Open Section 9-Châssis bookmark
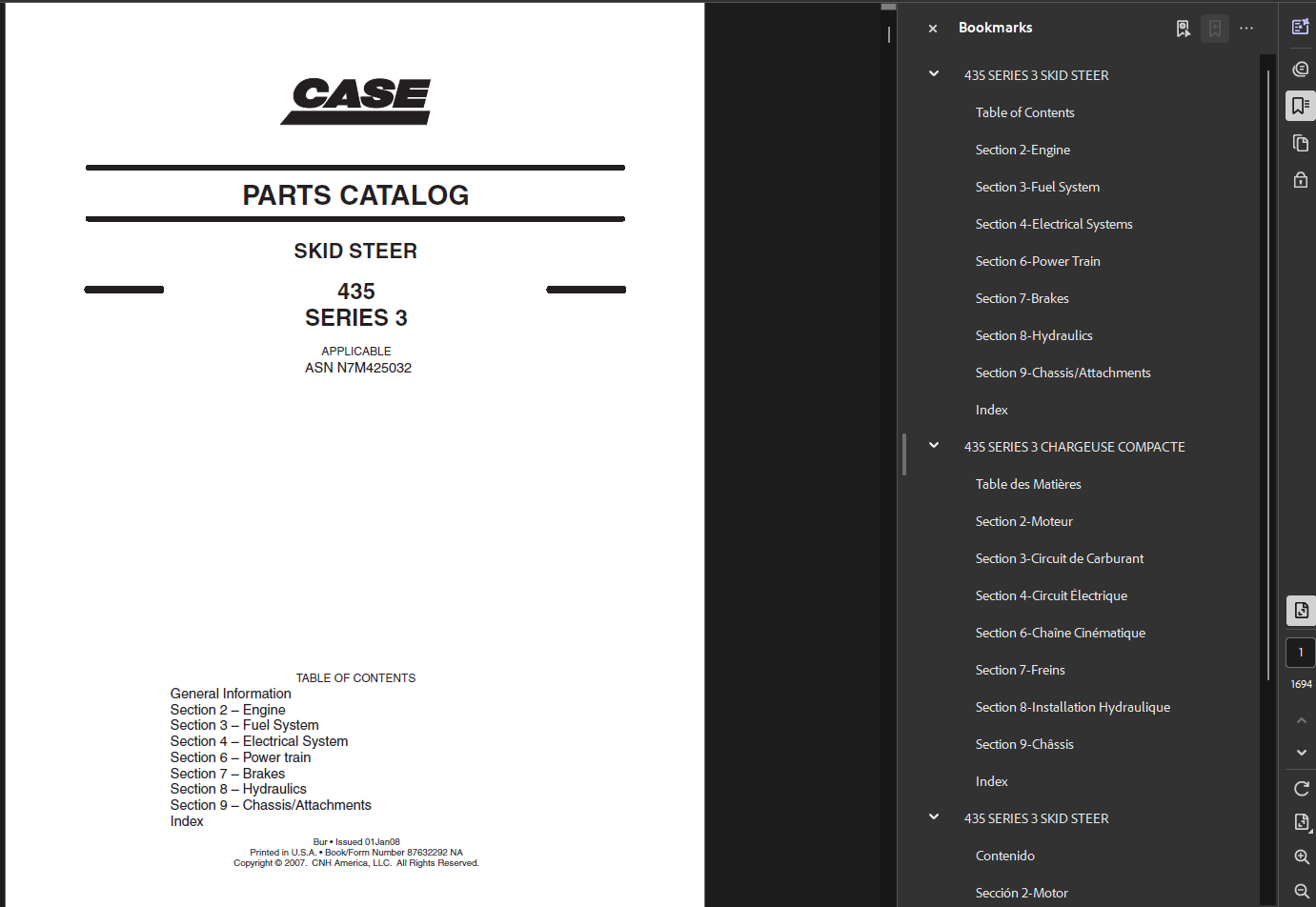 pyautogui.click(x=1024, y=744)
